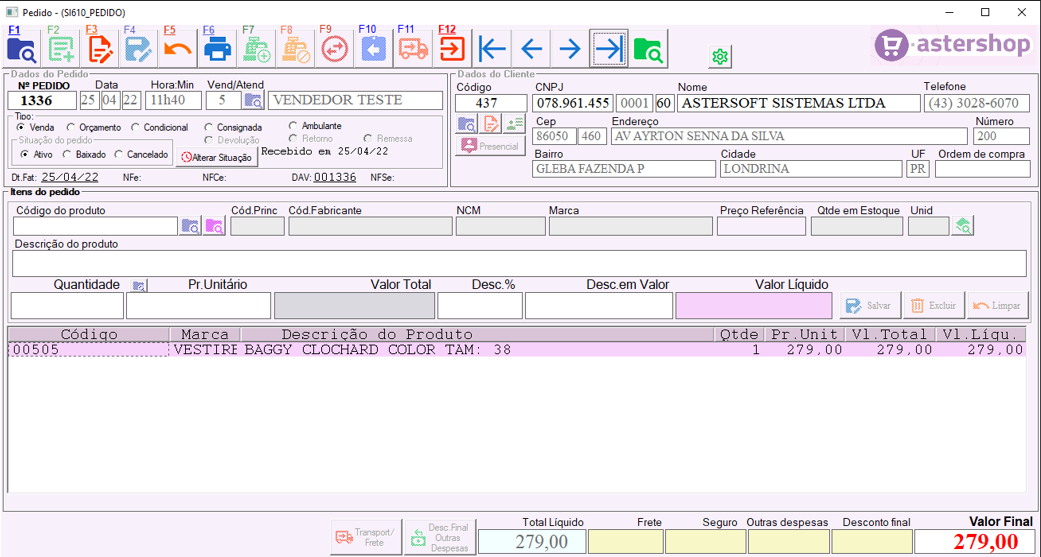This screenshot has height=557, width=1041.
Task: Click Desc.Final Outras Despesas button
Action: 440,537
